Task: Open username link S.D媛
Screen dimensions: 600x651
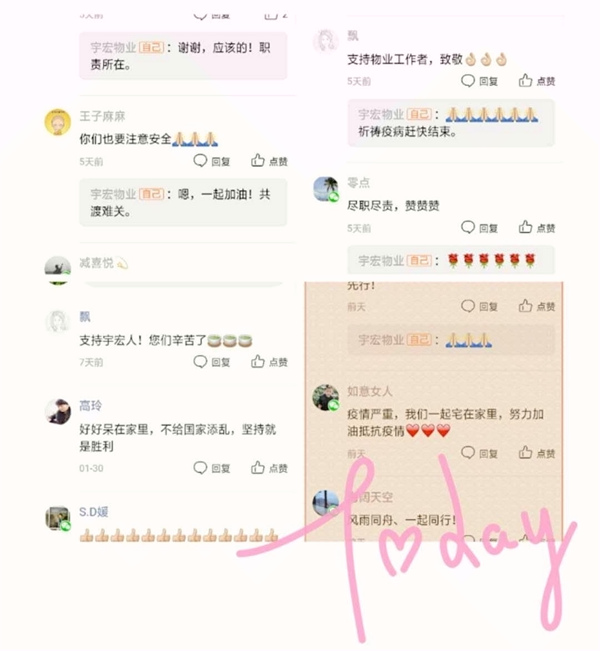Action: point(94,512)
